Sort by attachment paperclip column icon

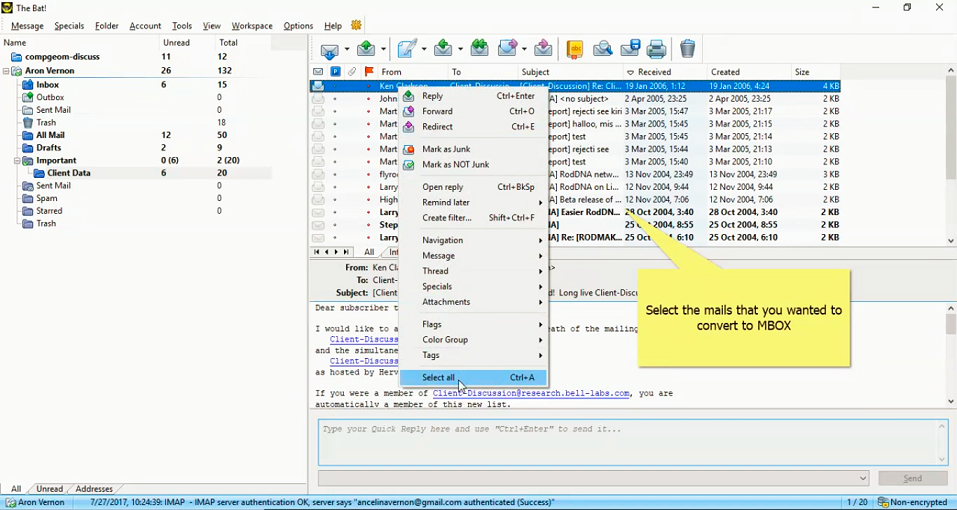point(352,71)
